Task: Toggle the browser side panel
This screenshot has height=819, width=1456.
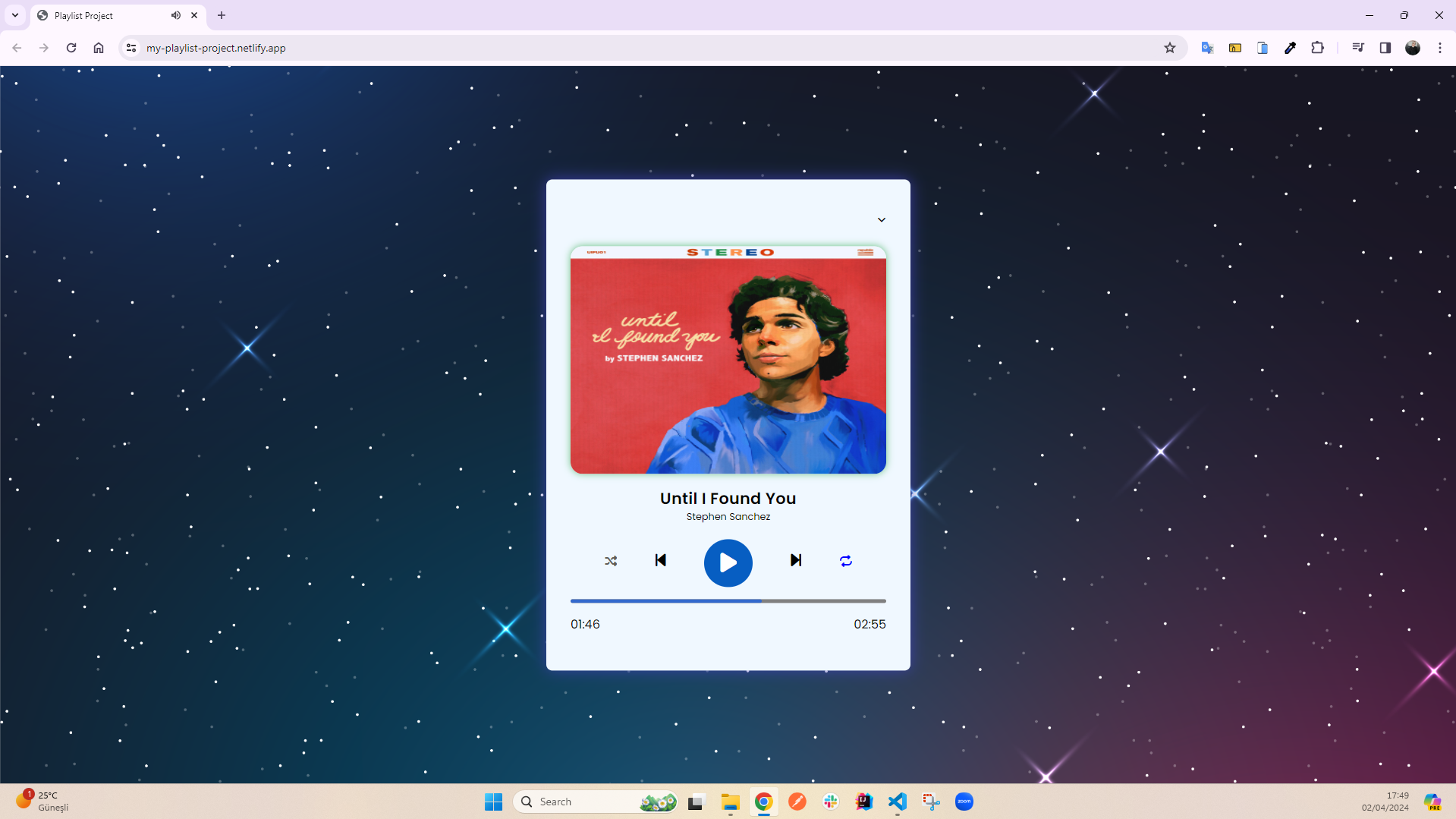Action: pos(1385,48)
